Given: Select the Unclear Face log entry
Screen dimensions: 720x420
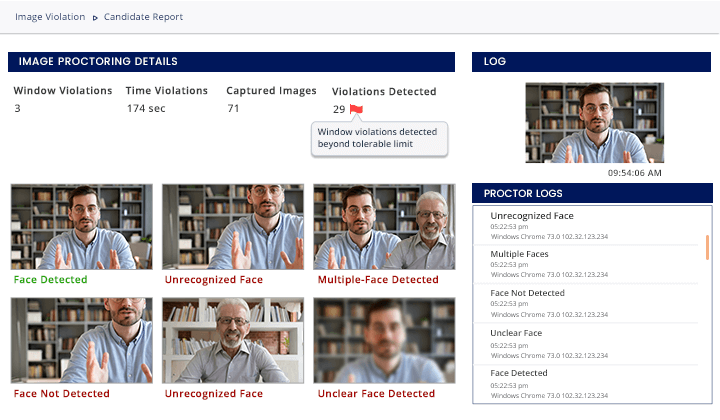Looking at the screenshot, I should [588, 343].
